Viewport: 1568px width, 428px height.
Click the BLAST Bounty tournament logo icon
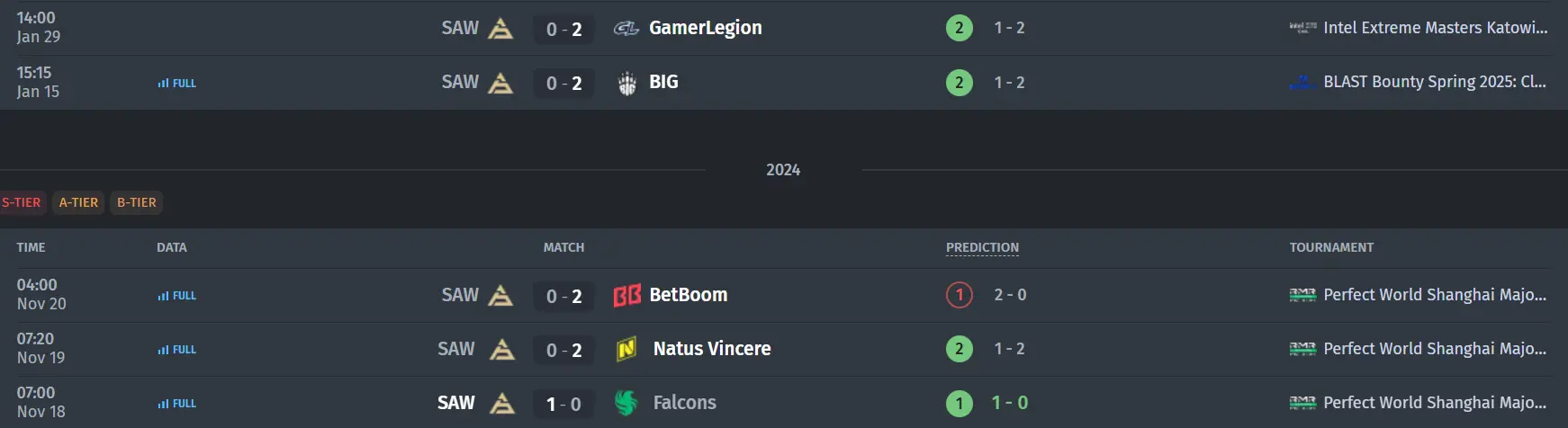point(1302,83)
